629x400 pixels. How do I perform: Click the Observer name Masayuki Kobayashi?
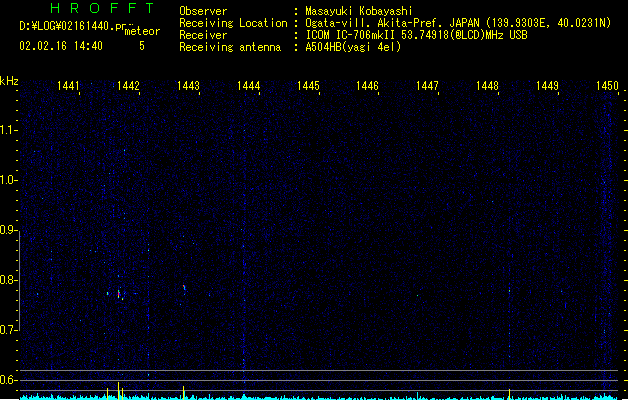click(359, 11)
